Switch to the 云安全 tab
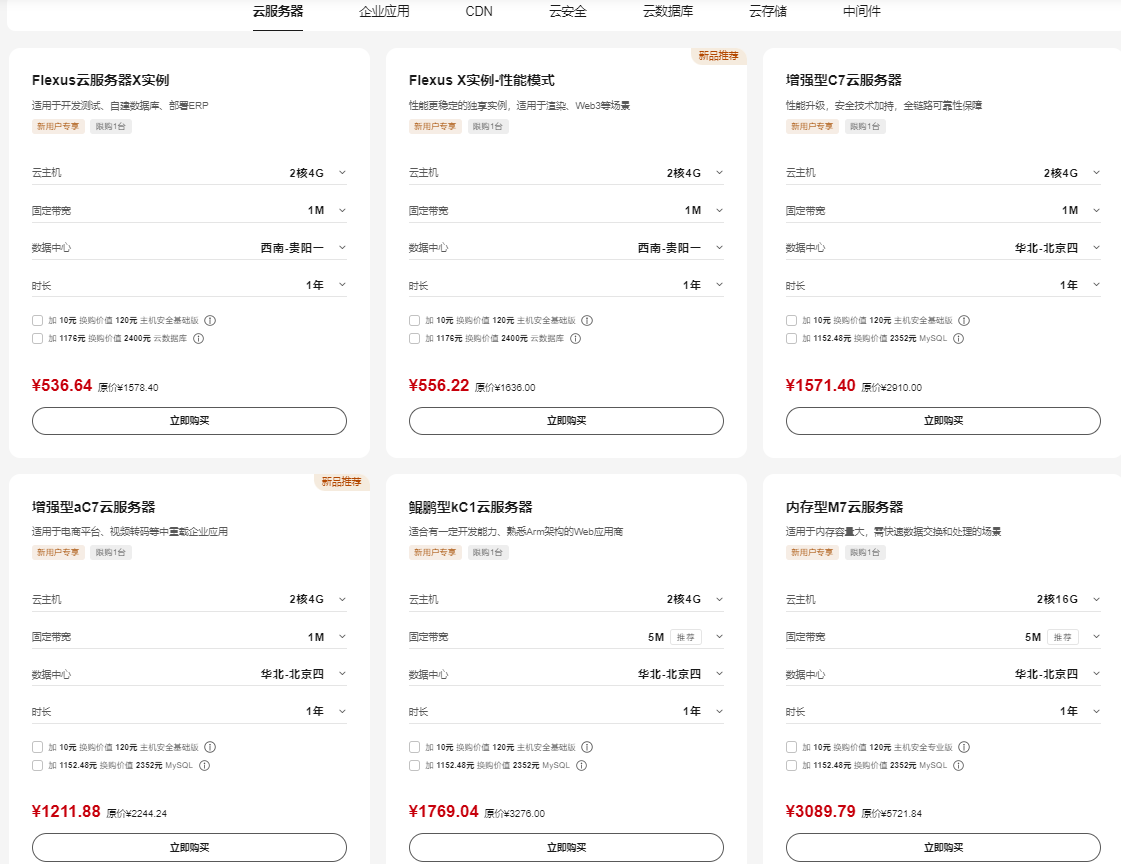 [x=568, y=11]
